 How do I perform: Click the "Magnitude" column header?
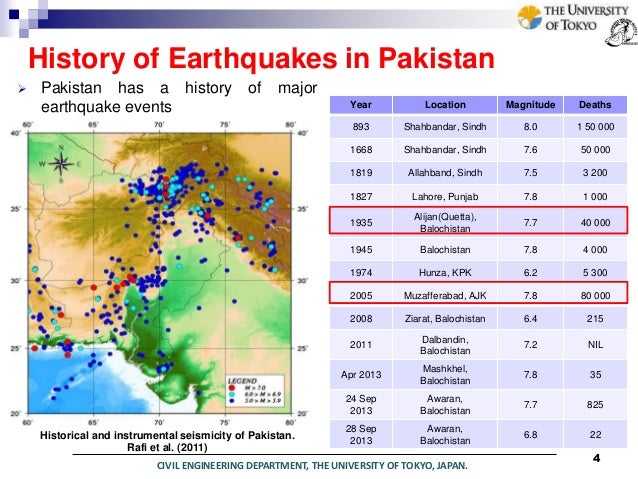coord(530,105)
